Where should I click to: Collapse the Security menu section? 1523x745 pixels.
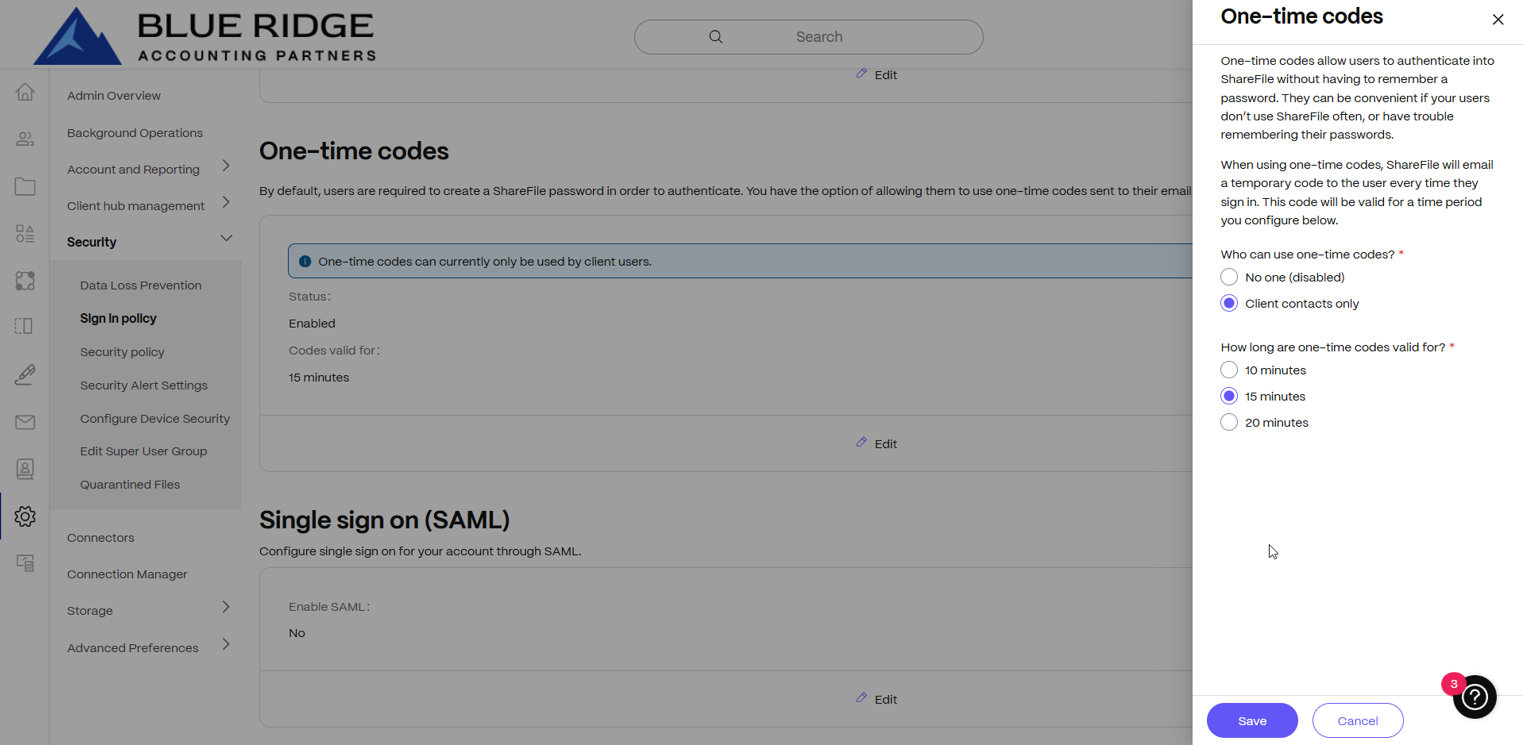point(226,239)
